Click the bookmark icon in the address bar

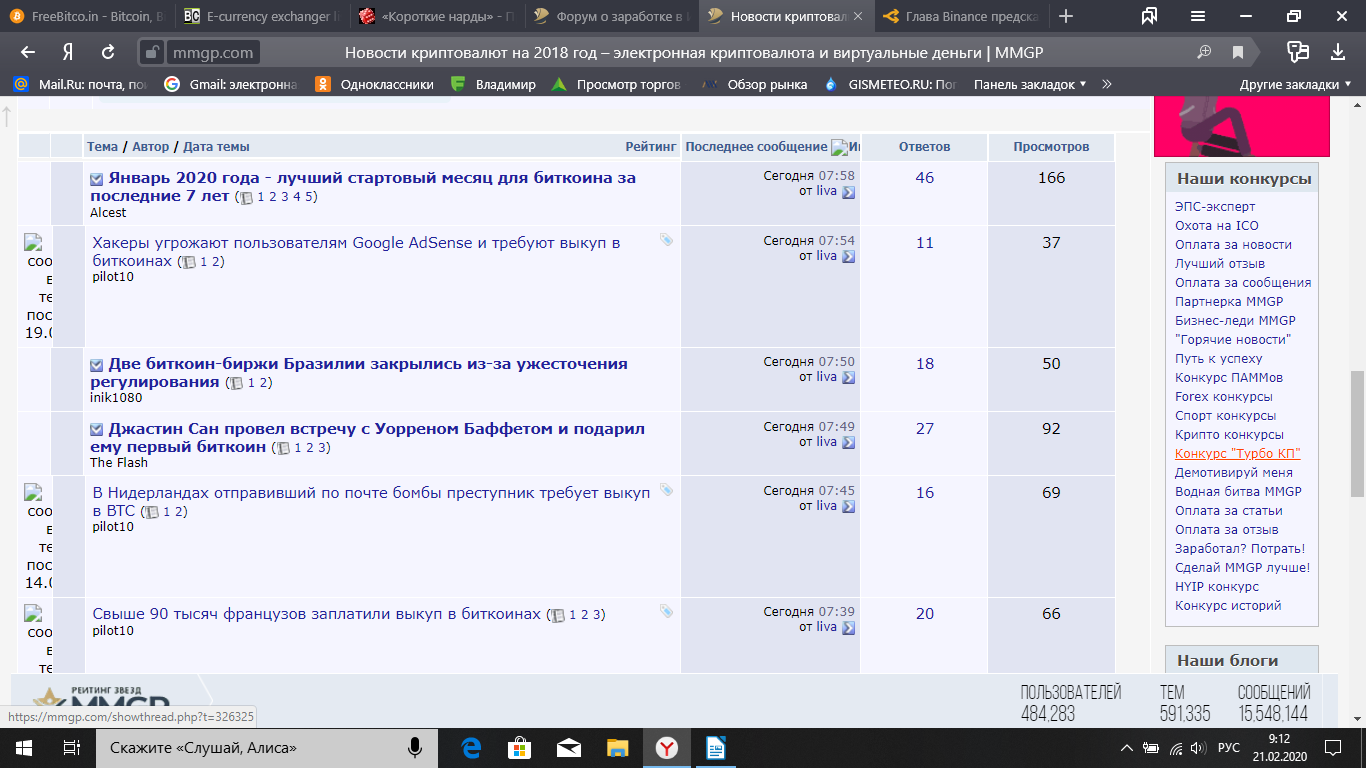(1238, 52)
